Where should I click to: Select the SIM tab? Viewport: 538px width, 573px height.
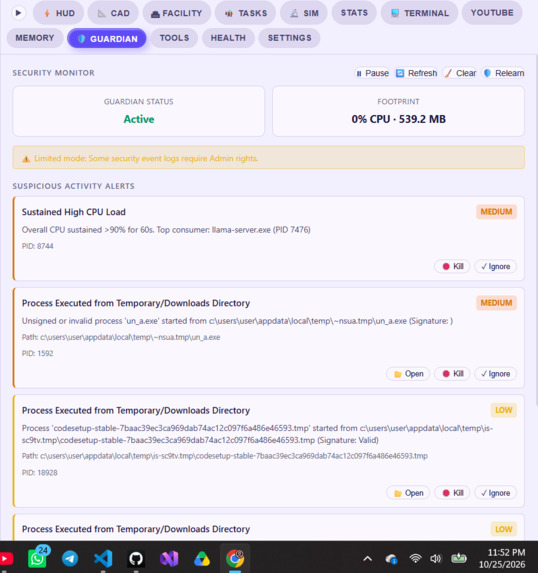pos(304,13)
